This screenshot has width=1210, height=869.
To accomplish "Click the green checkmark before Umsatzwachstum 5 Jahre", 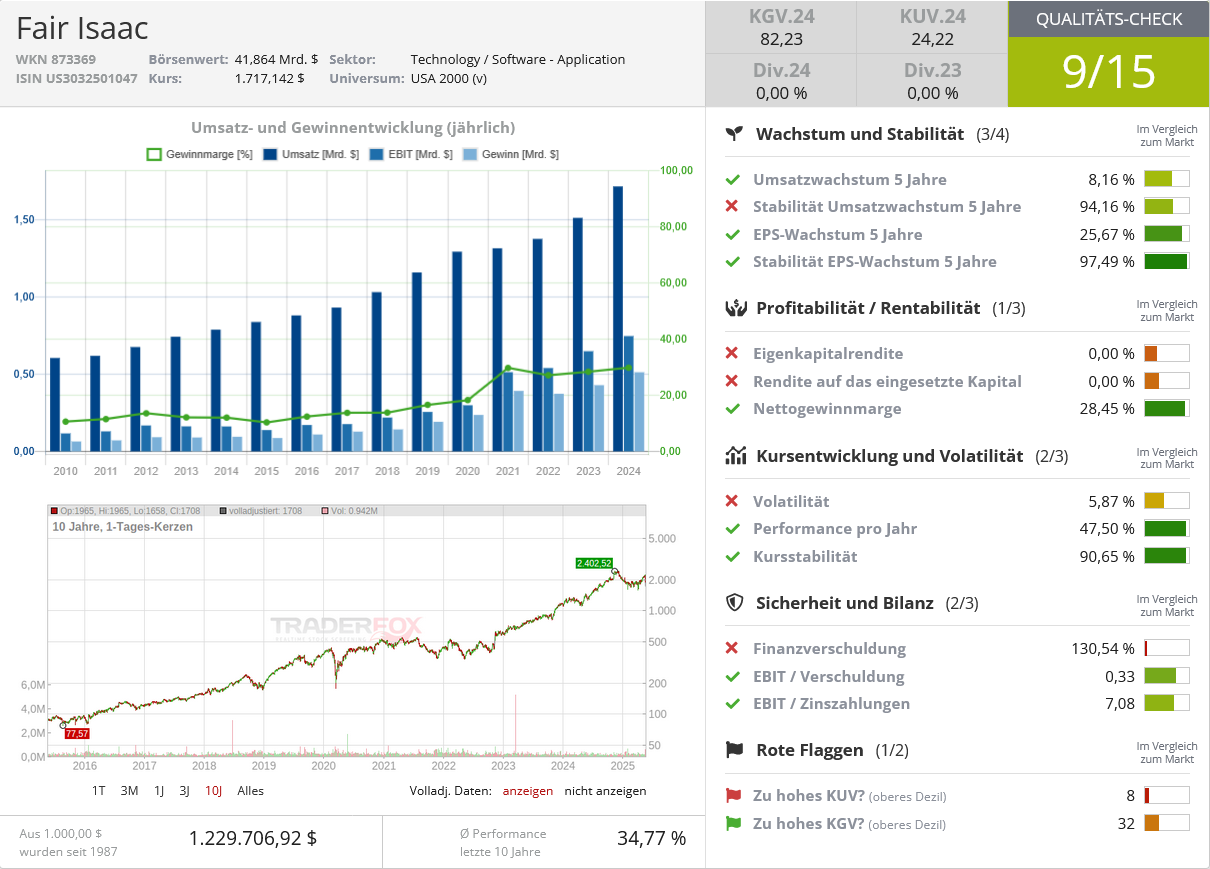I will tap(733, 180).
